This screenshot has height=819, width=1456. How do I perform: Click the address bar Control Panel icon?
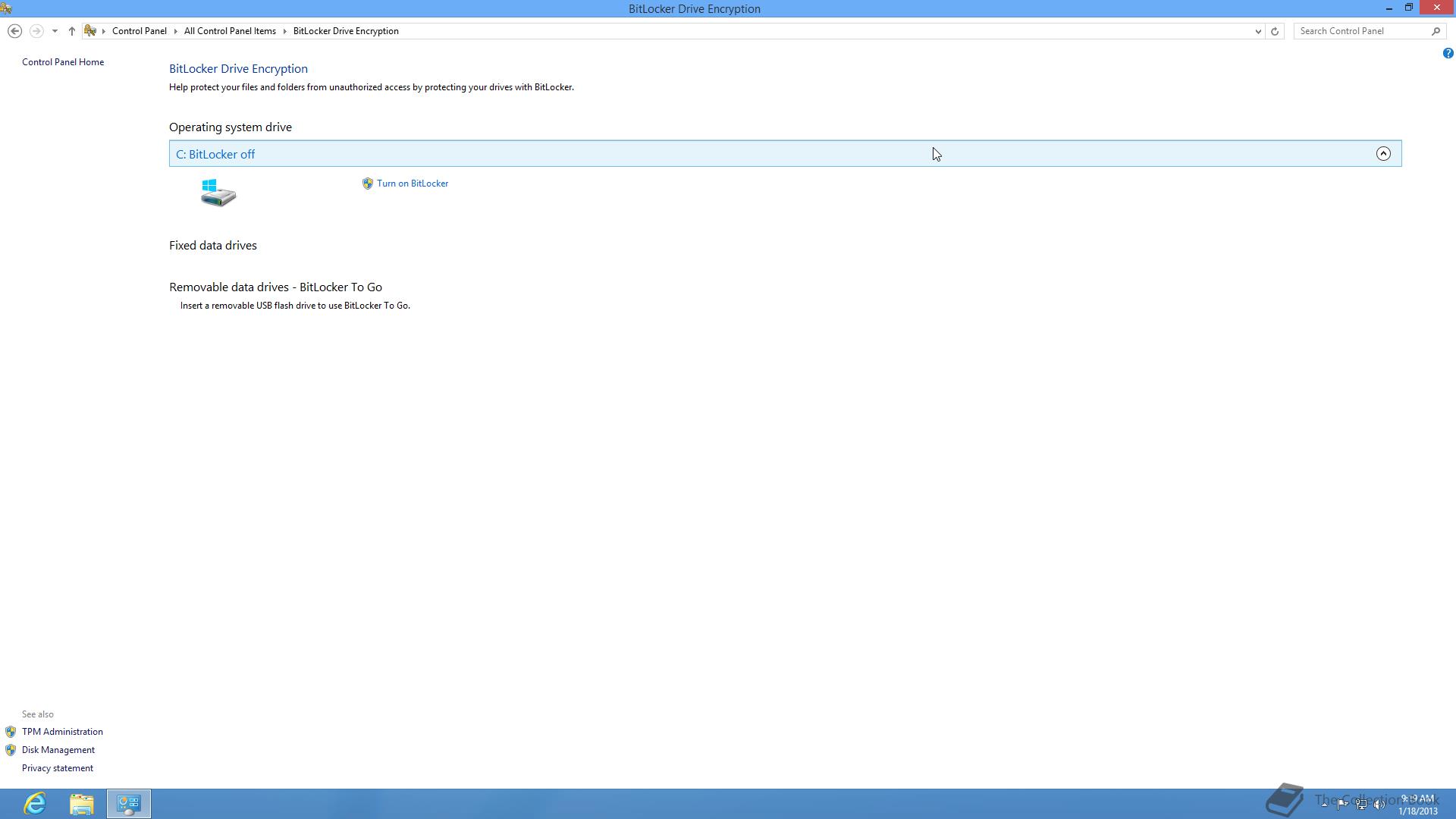click(x=90, y=31)
